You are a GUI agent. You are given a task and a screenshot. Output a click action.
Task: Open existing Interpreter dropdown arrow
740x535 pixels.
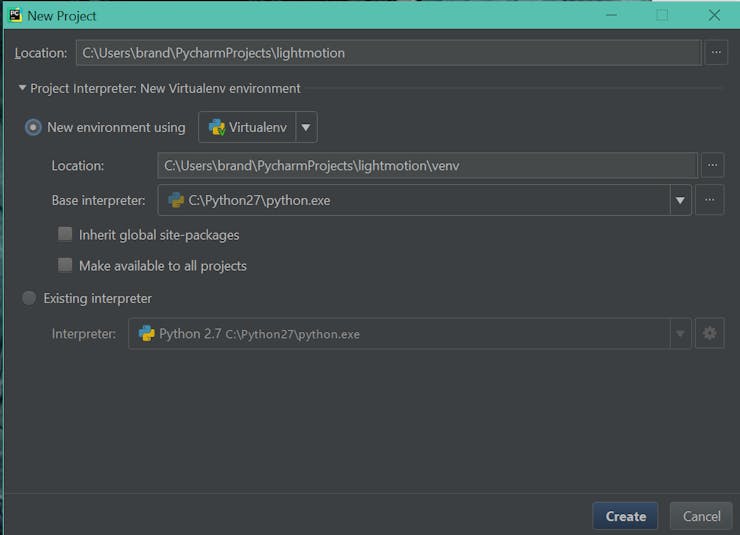680,334
